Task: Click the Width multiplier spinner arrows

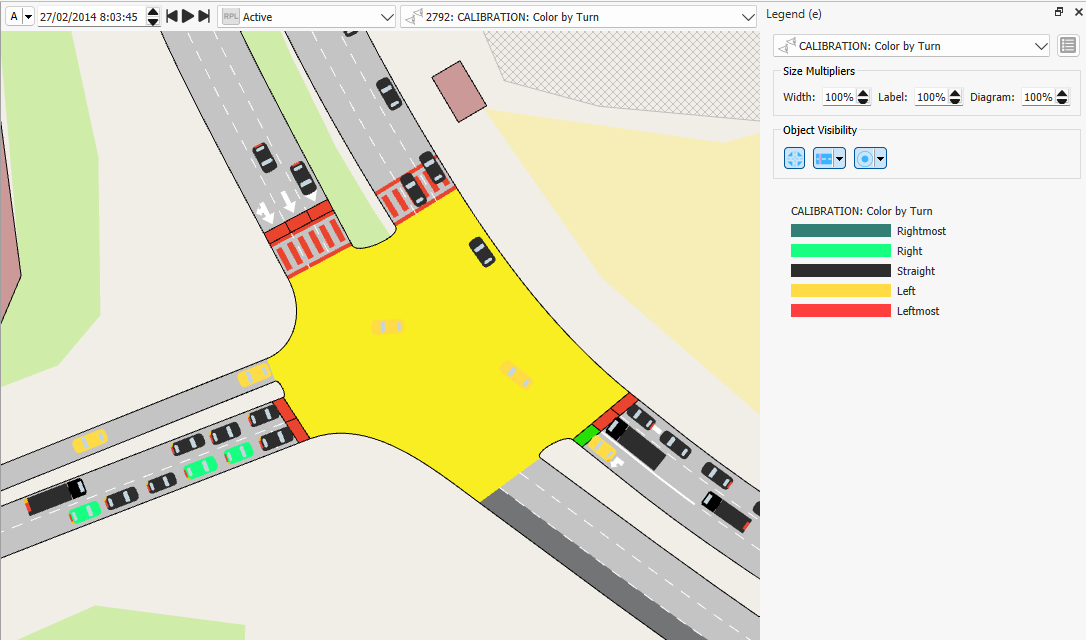Action: pos(863,97)
